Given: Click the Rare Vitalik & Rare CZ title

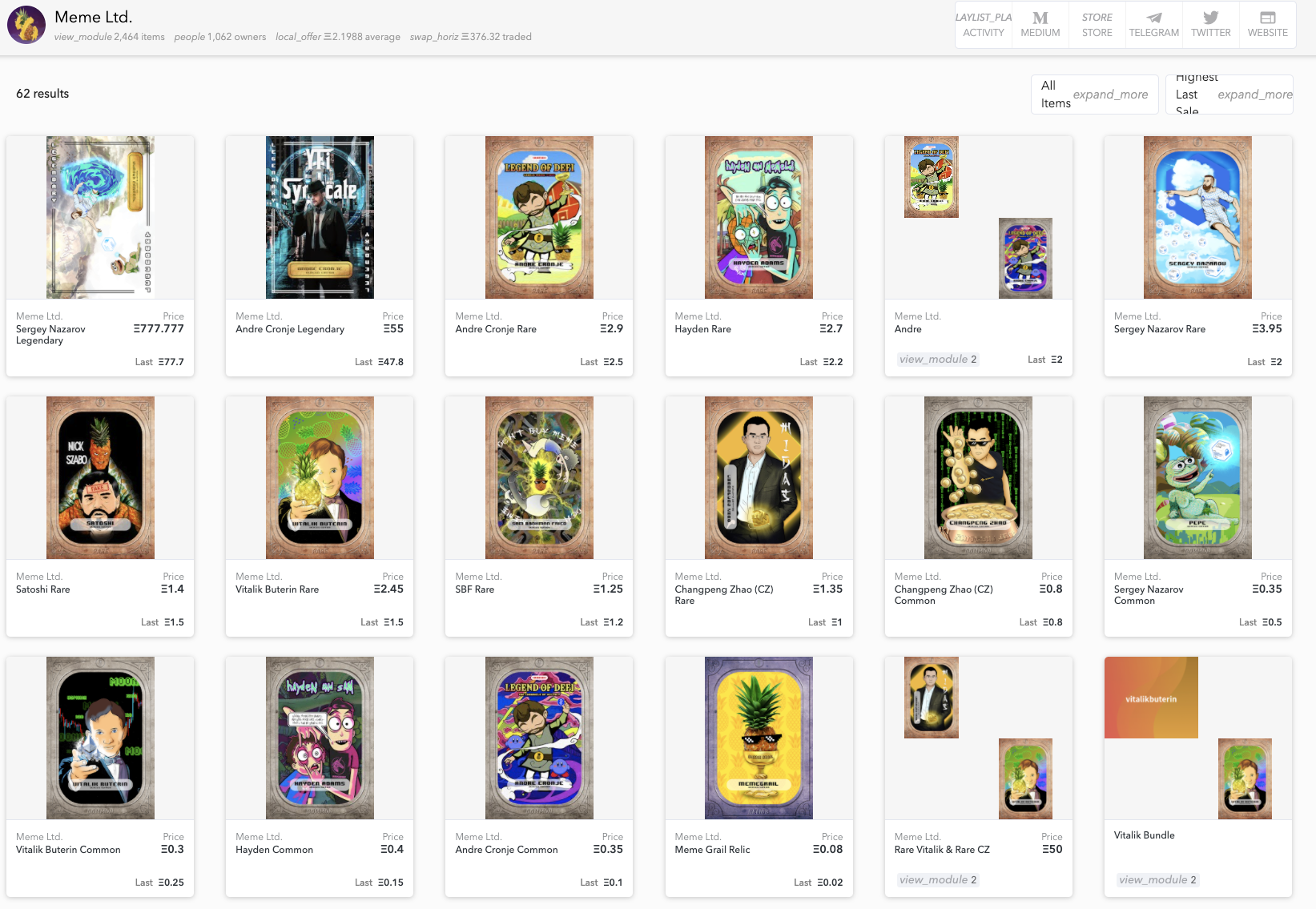Looking at the screenshot, I should pos(942,850).
